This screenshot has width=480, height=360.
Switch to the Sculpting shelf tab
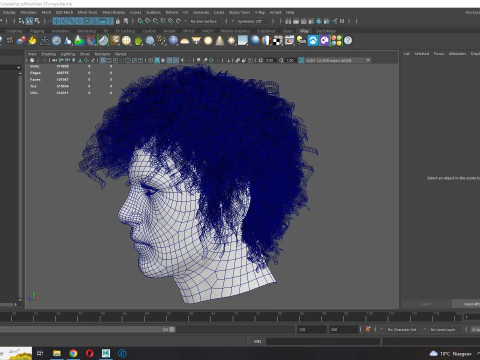[x=14, y=31]
